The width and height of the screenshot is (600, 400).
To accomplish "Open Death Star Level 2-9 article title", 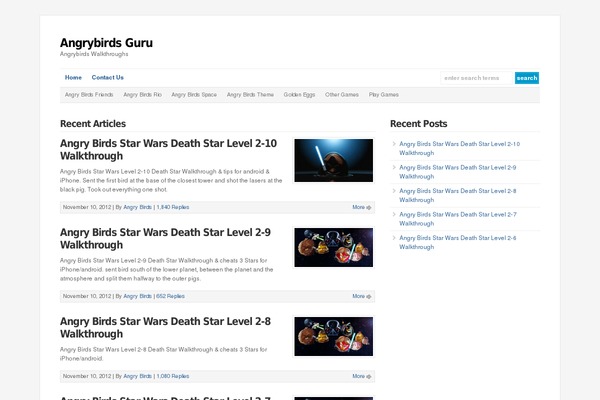I will click(x=165, y=238).
